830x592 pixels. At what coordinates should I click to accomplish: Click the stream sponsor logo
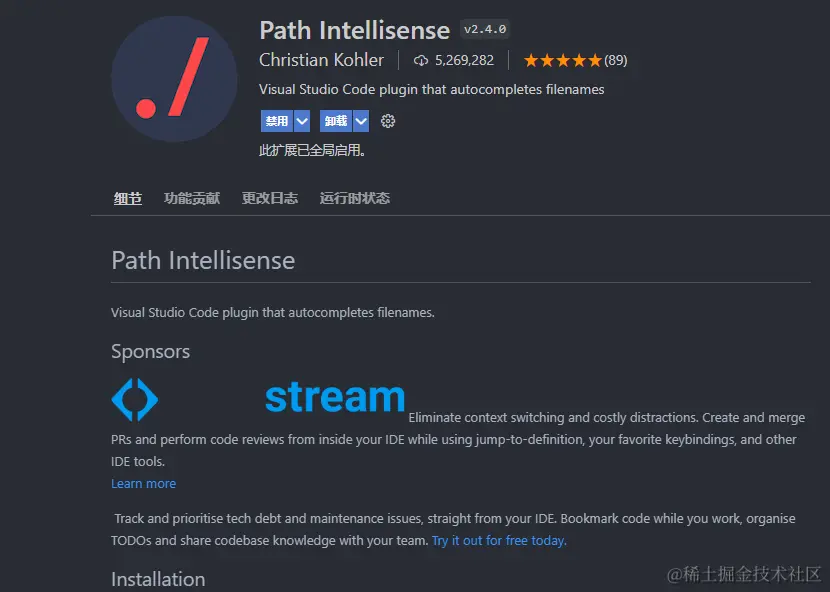(335, 397)
